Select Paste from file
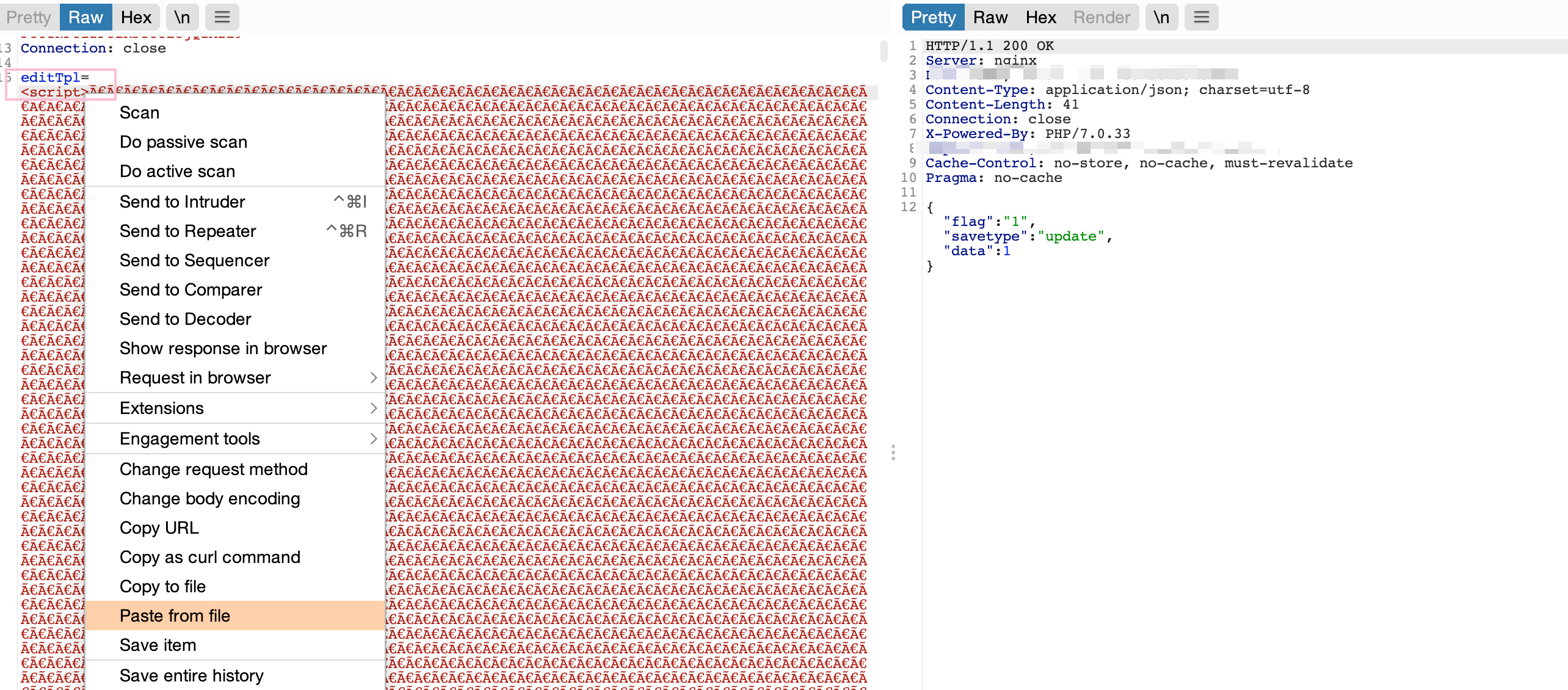 (235, 616)
